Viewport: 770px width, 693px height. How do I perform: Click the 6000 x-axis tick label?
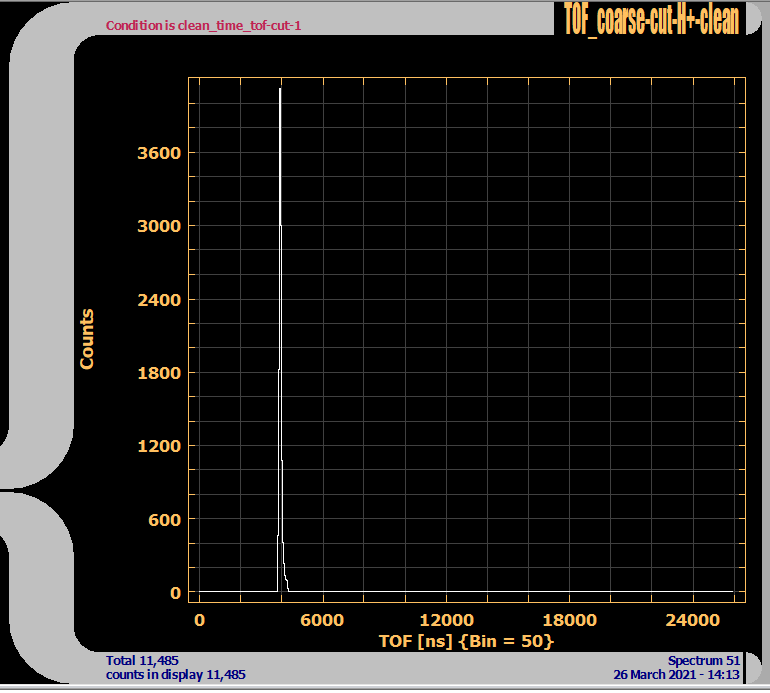pyautogui.click(x=322, y=620)
